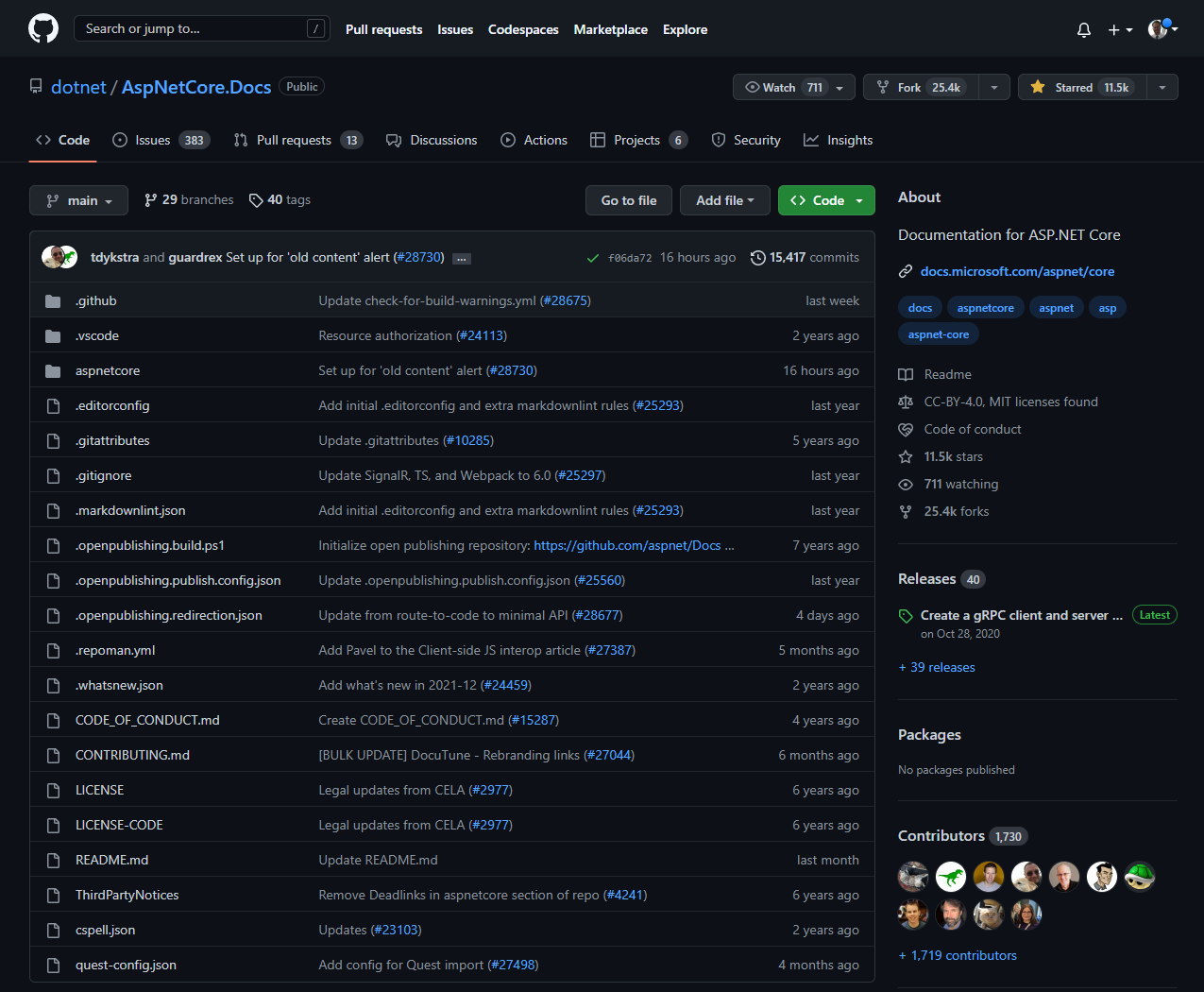Image resolution: width=1204 pixels, height=992 pixels.
Task: Click the .github folder icon
Action: click(53, 301)
